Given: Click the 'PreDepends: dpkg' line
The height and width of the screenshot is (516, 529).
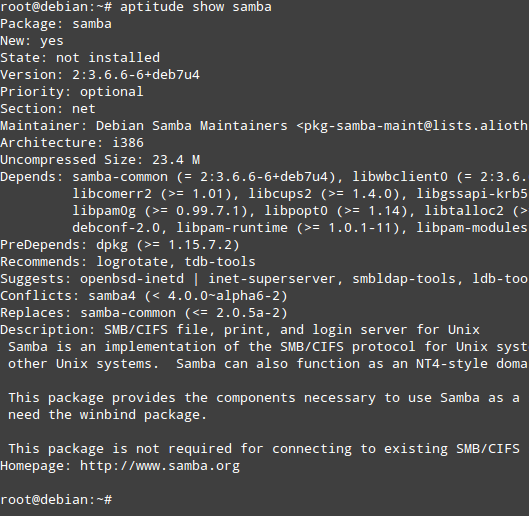Looking at the screenshot, I should click(x=120, y=245).
